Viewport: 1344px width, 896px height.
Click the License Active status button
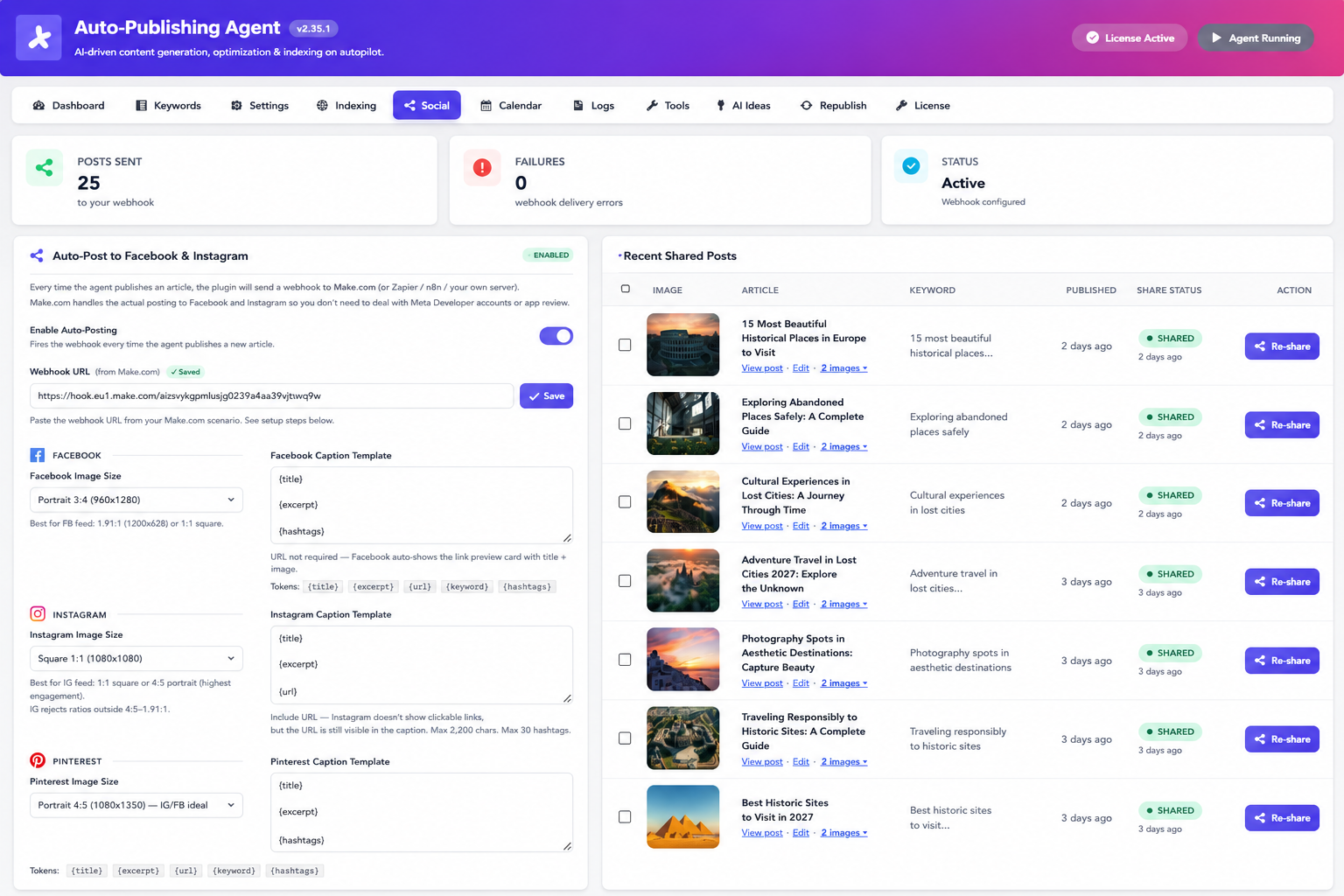pyautogui.click(x=1130, y=38)
